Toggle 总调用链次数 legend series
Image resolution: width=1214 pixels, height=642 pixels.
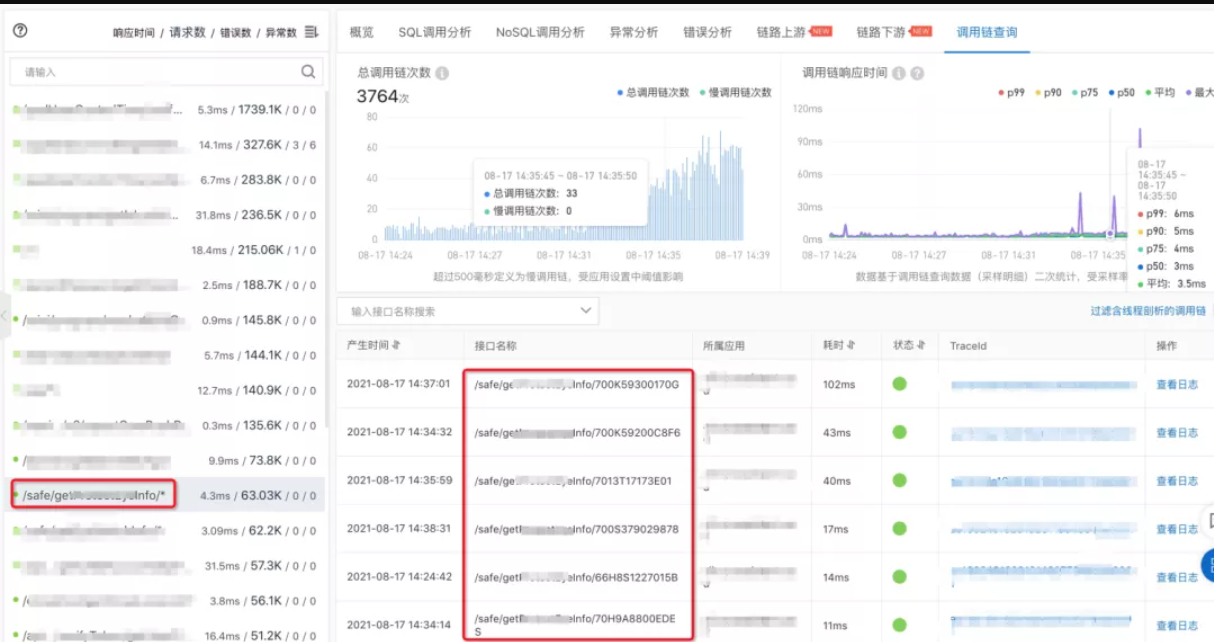(x=653, y=92)
